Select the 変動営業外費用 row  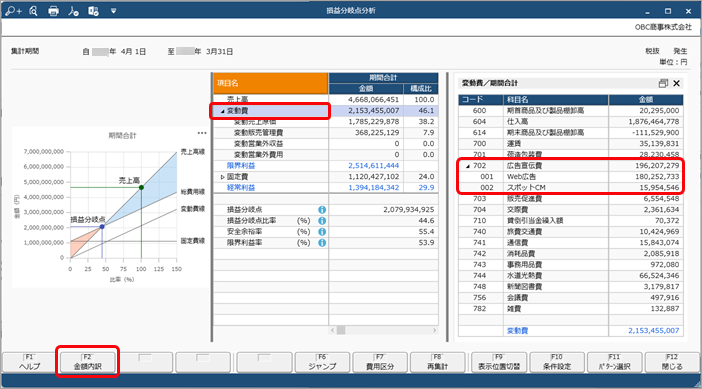coord(325,154)
